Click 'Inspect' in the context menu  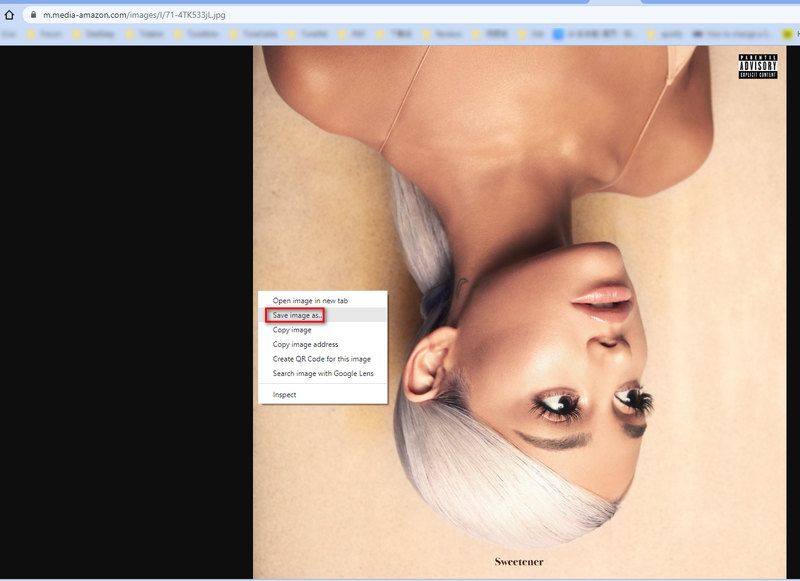(x=284, y=395)
